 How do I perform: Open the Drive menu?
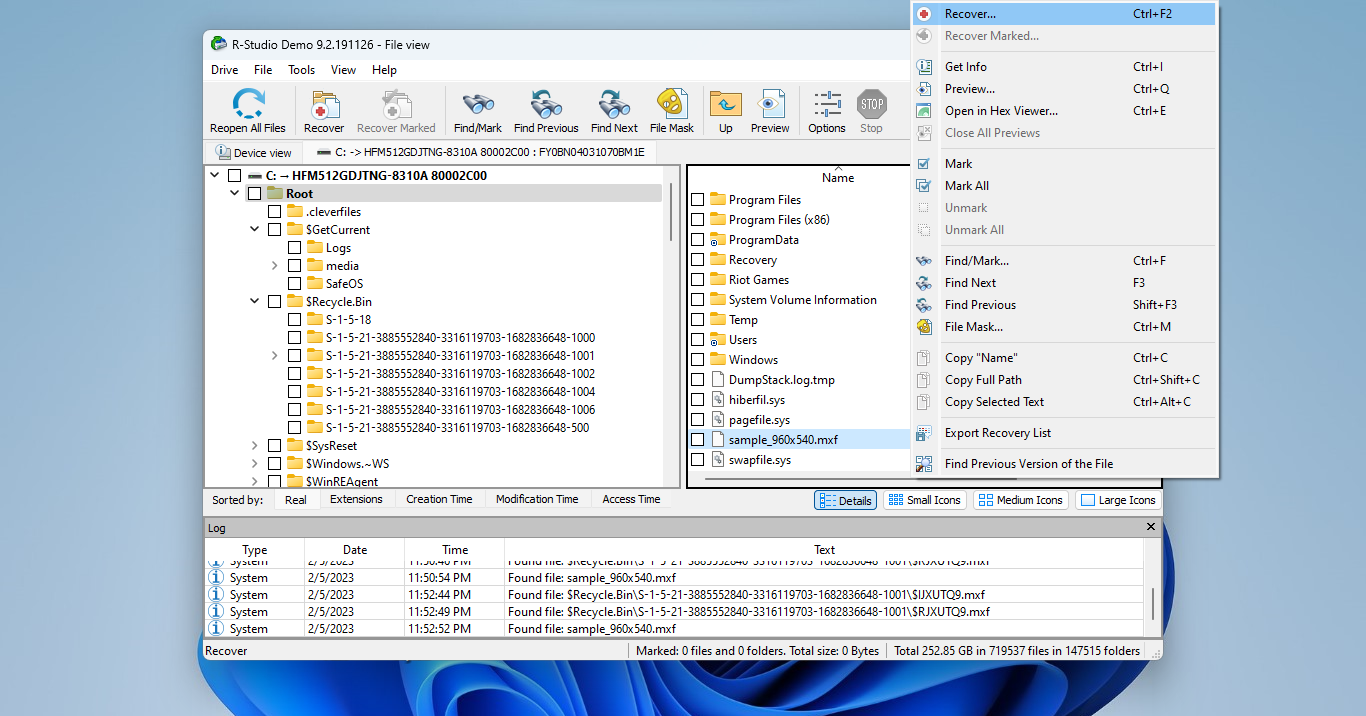click(225, 70)
